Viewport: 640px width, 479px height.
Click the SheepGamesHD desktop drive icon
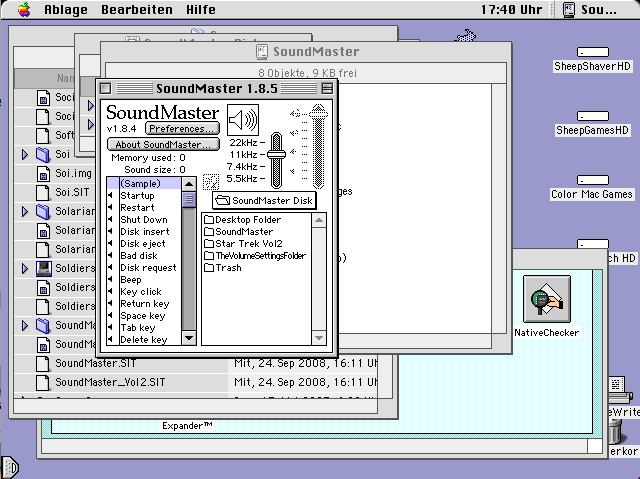[593, 116]
